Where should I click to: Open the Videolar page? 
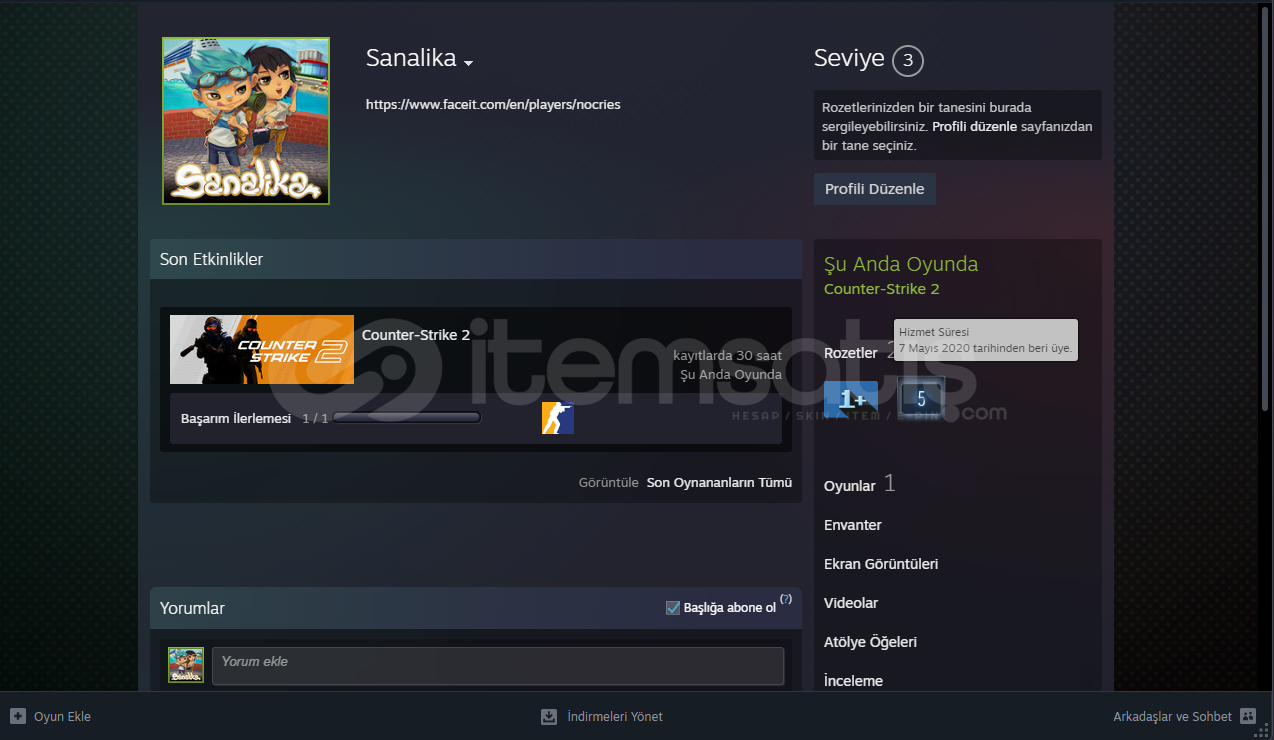(851, 603)
